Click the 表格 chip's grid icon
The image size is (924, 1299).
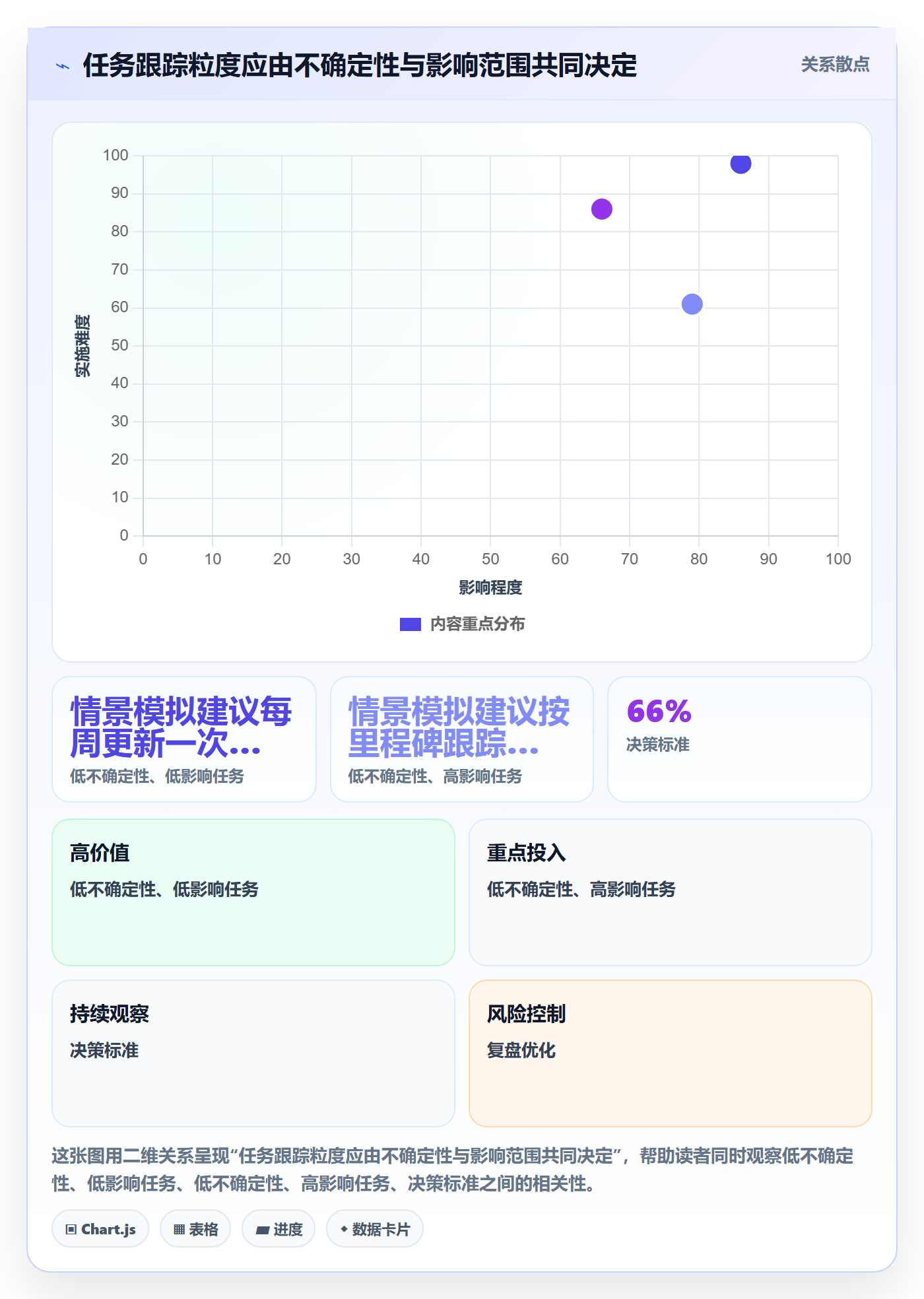(x=180, y=1230)
